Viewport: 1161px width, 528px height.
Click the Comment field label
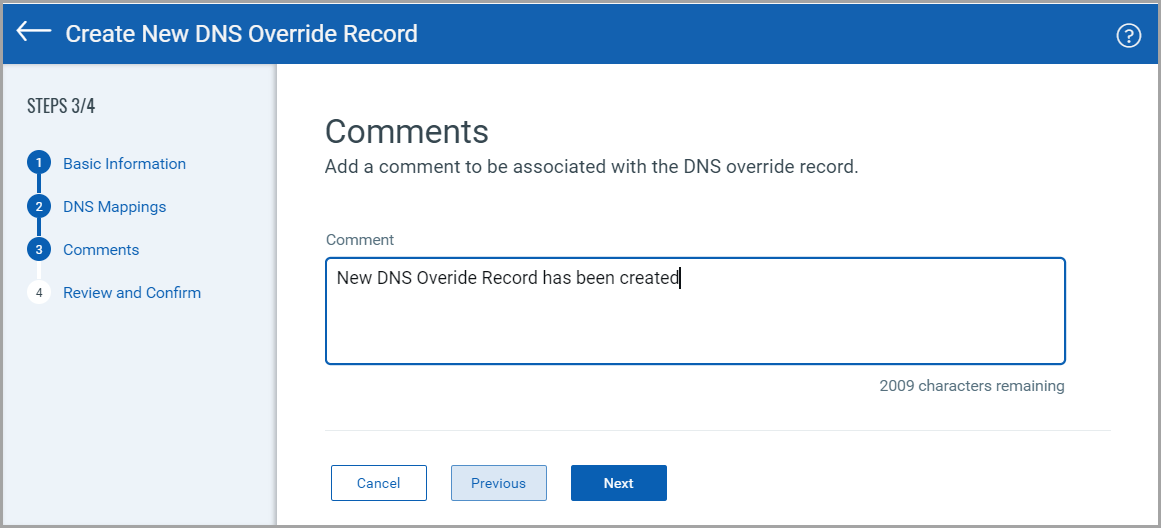point(360,240)
